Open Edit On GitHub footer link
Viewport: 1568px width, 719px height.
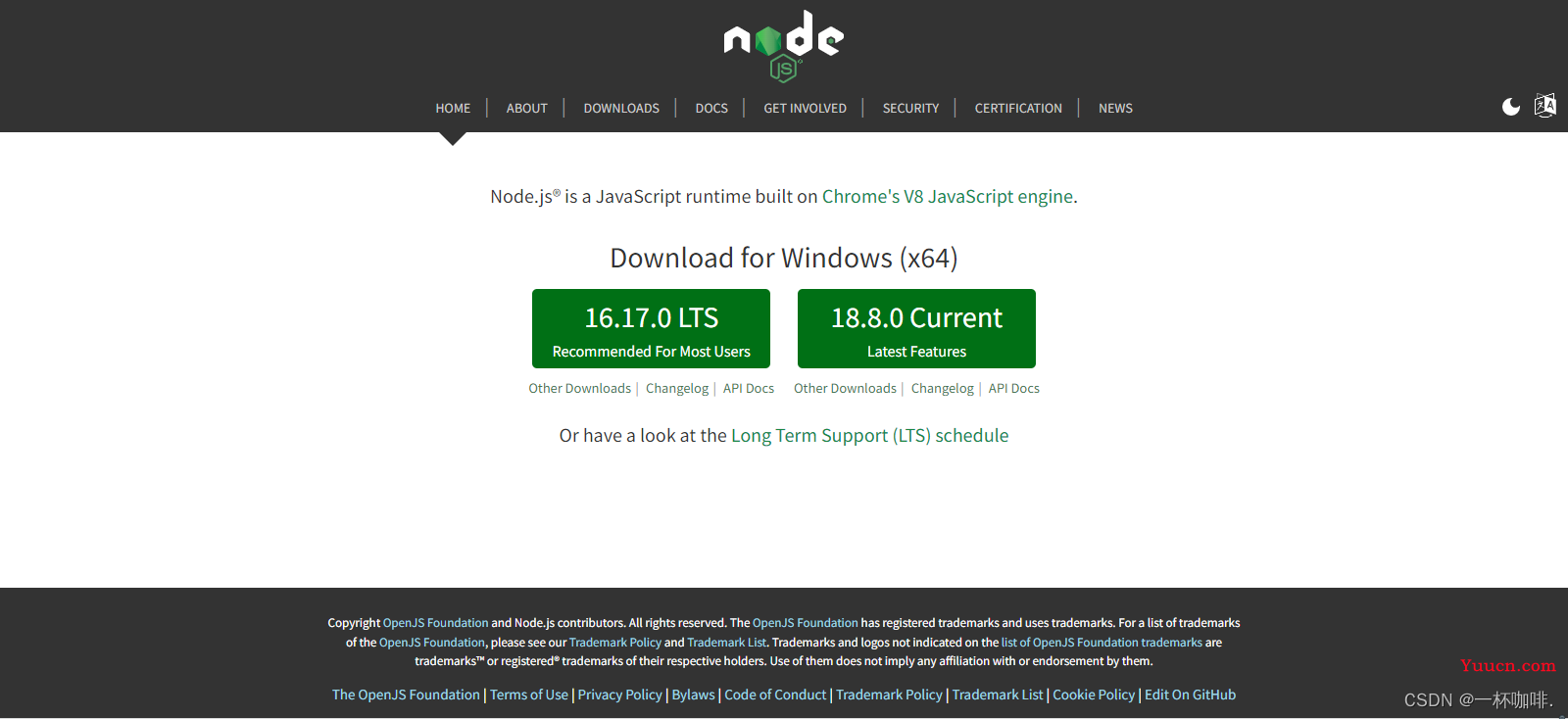click(1191, 695)
